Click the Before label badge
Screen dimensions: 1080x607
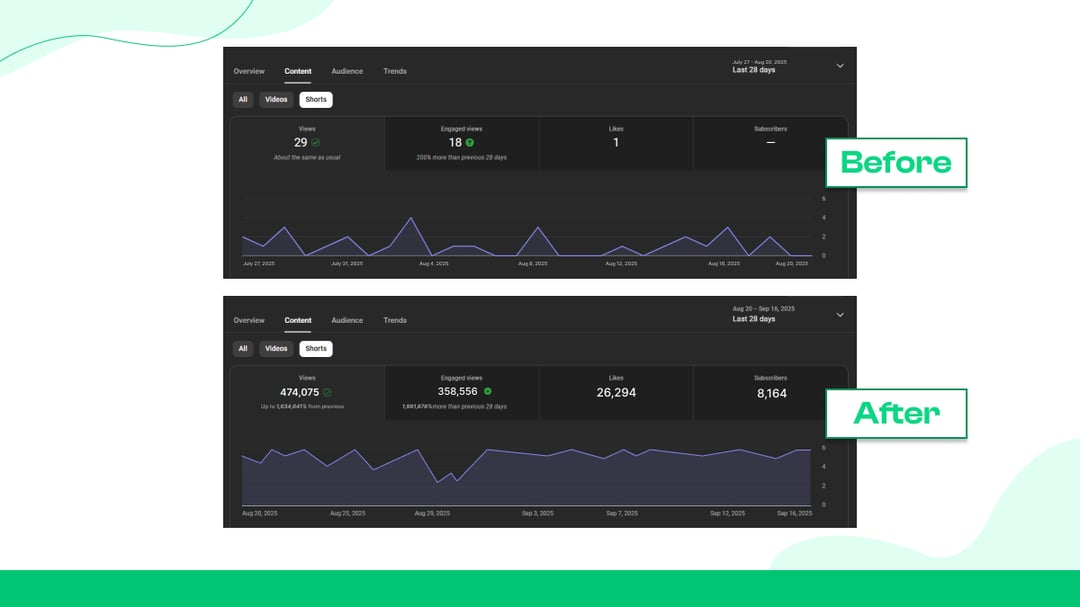point(896,163)
